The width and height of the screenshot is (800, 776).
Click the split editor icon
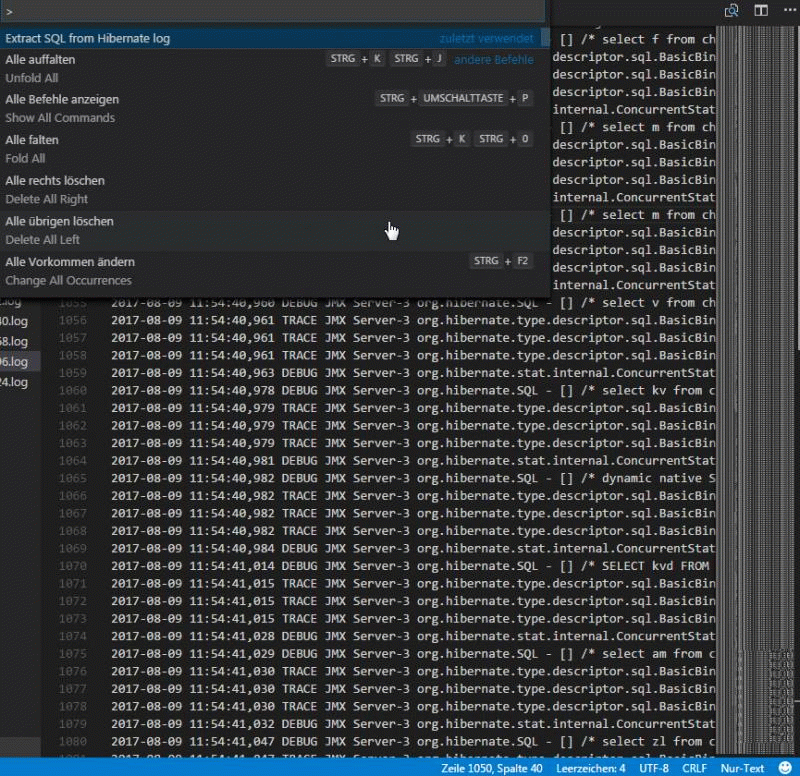[x=761, y=11]
